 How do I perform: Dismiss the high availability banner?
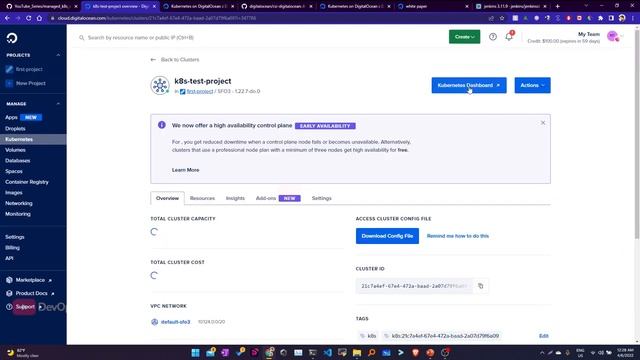tap(542, 123)
